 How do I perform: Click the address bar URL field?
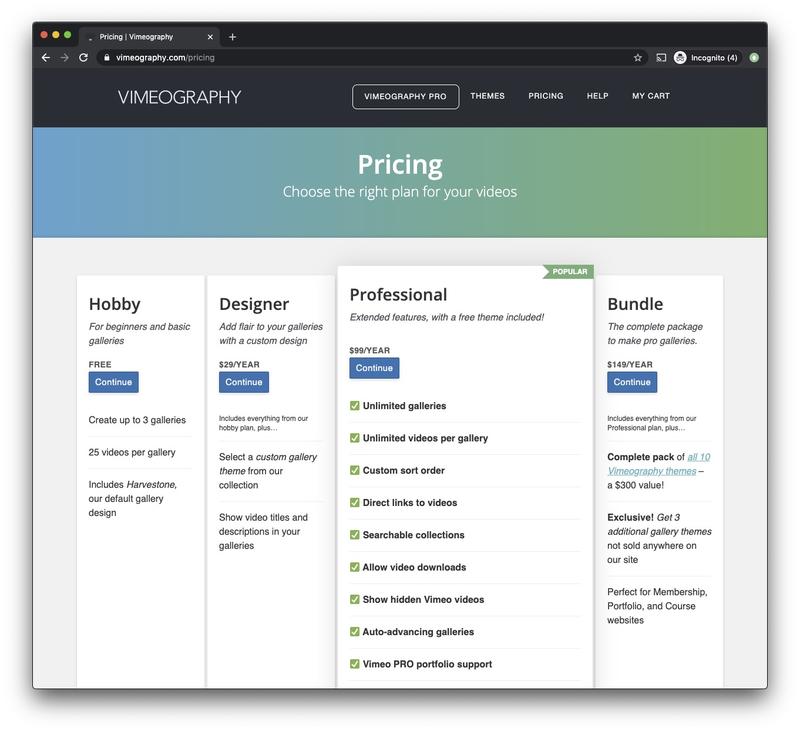click(x=360, y=58)
